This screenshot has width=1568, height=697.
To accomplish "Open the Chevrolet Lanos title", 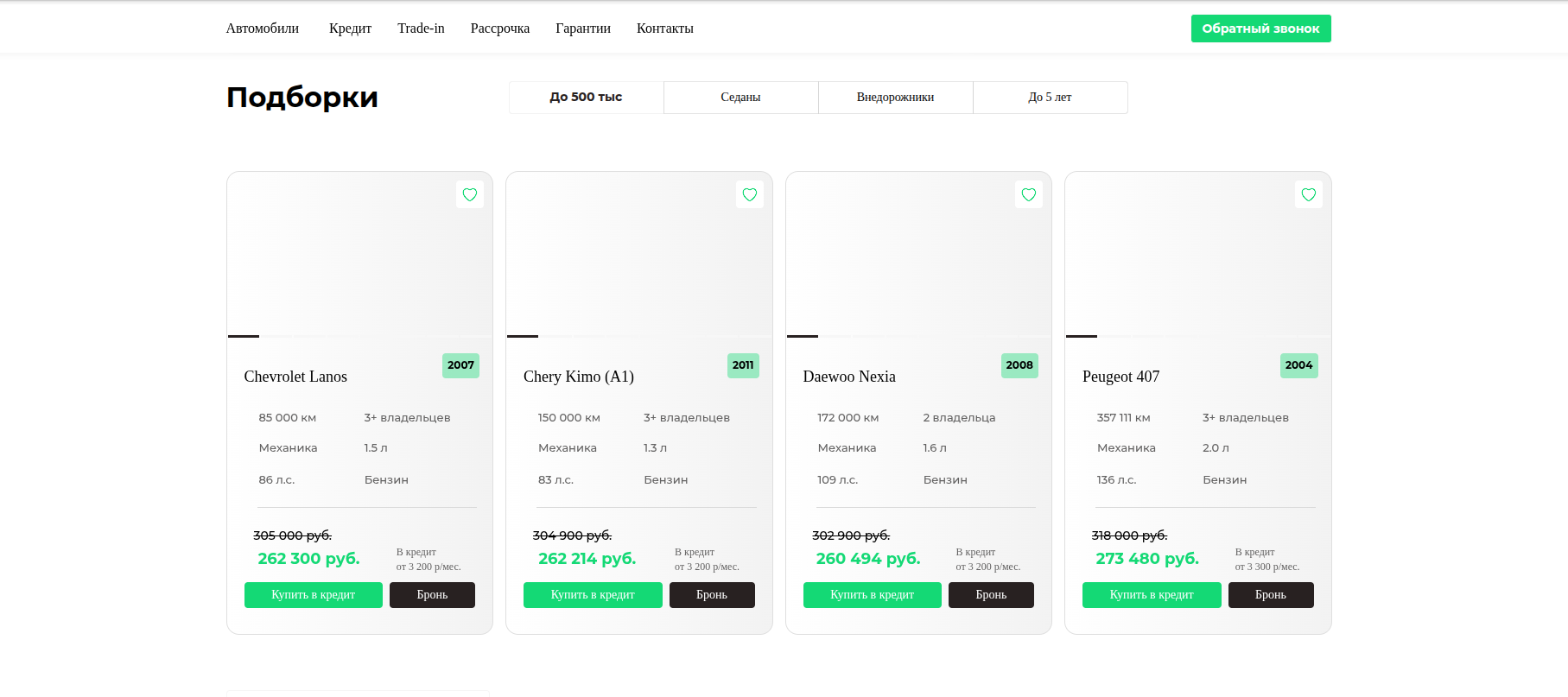I will click(x=295, y=377).
